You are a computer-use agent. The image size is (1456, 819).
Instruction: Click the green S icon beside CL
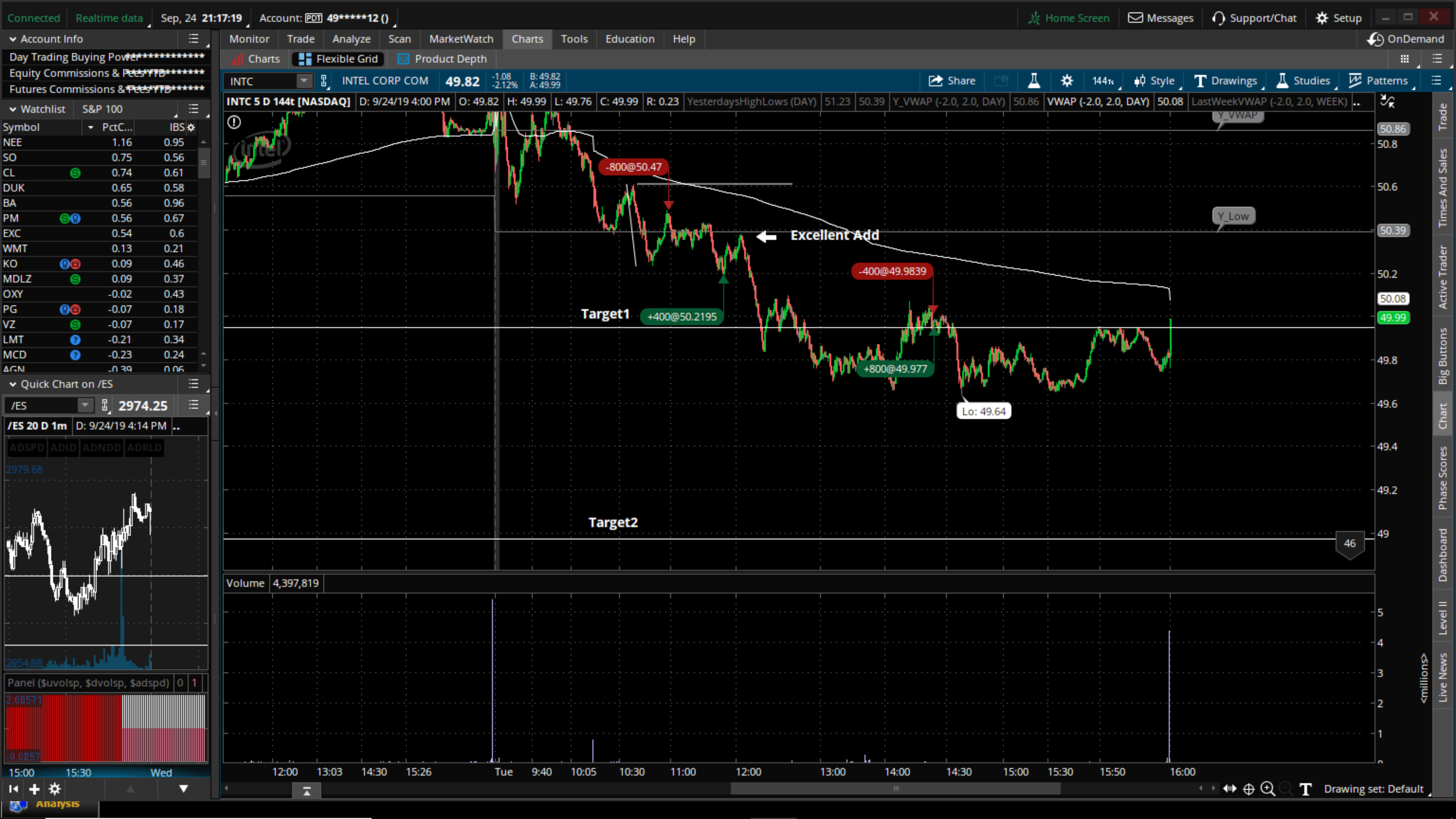75,173
